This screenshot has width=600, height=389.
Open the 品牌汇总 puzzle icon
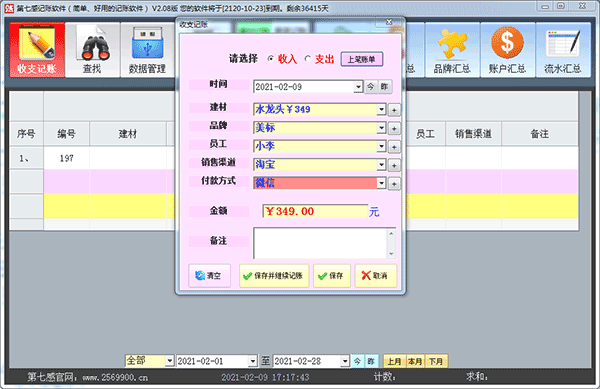coord(452,50)
